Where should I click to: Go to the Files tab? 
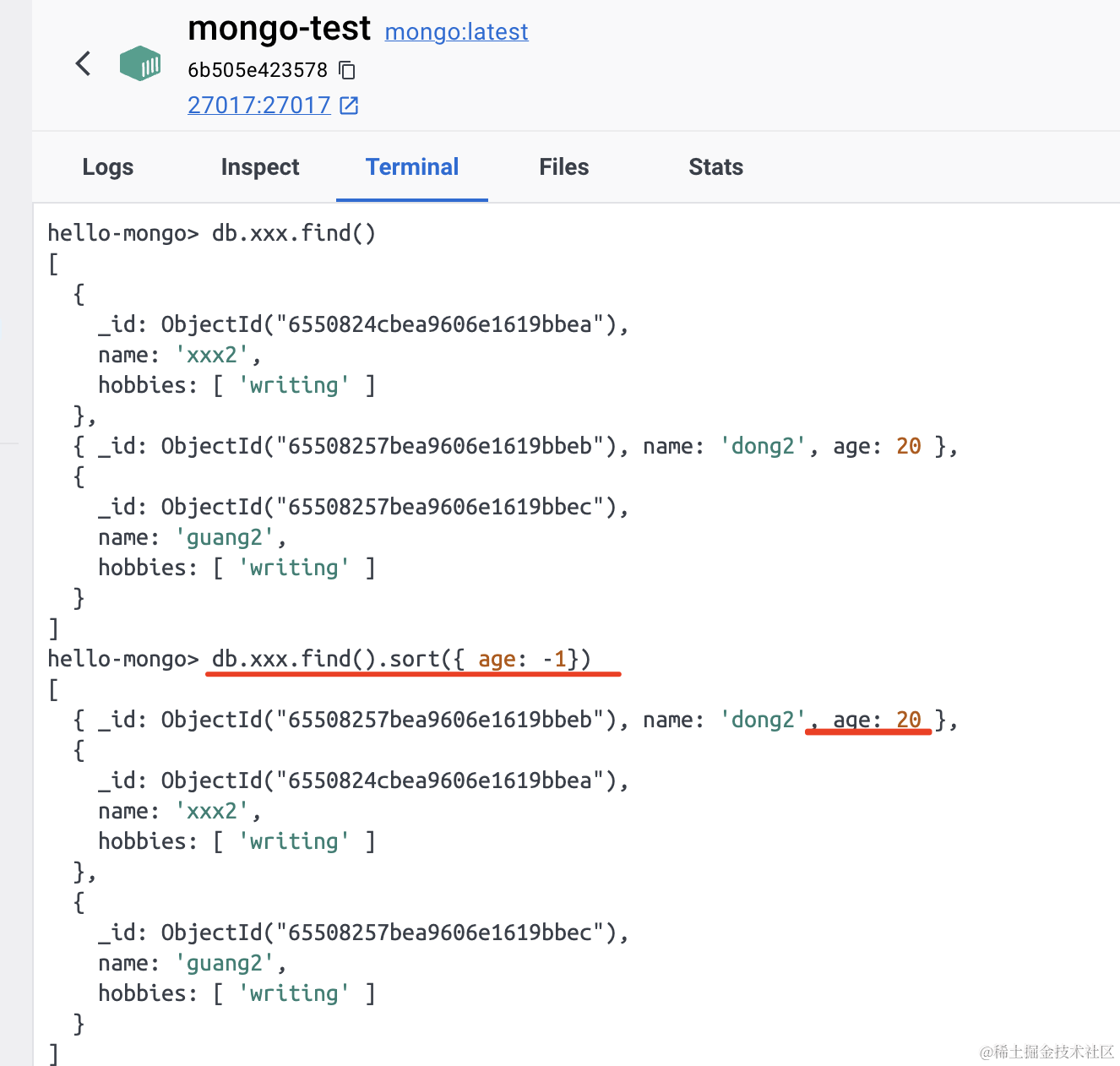pos(564,167)
